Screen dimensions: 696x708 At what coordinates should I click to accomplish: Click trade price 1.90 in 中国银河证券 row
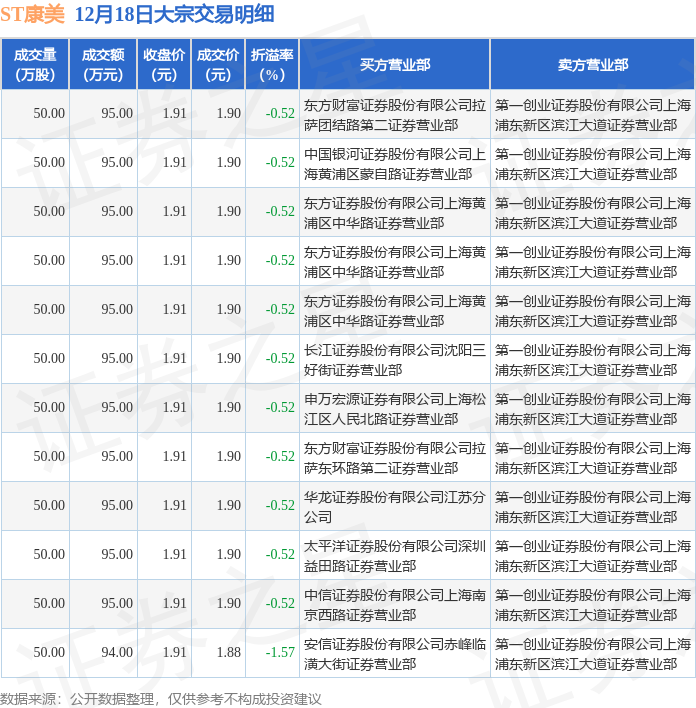tap(229, 163)
